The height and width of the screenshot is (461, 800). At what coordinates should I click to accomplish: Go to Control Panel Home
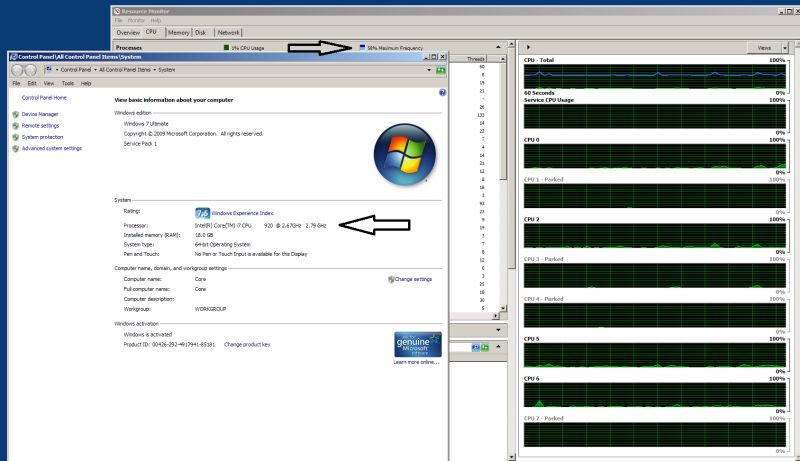[44, 97]
